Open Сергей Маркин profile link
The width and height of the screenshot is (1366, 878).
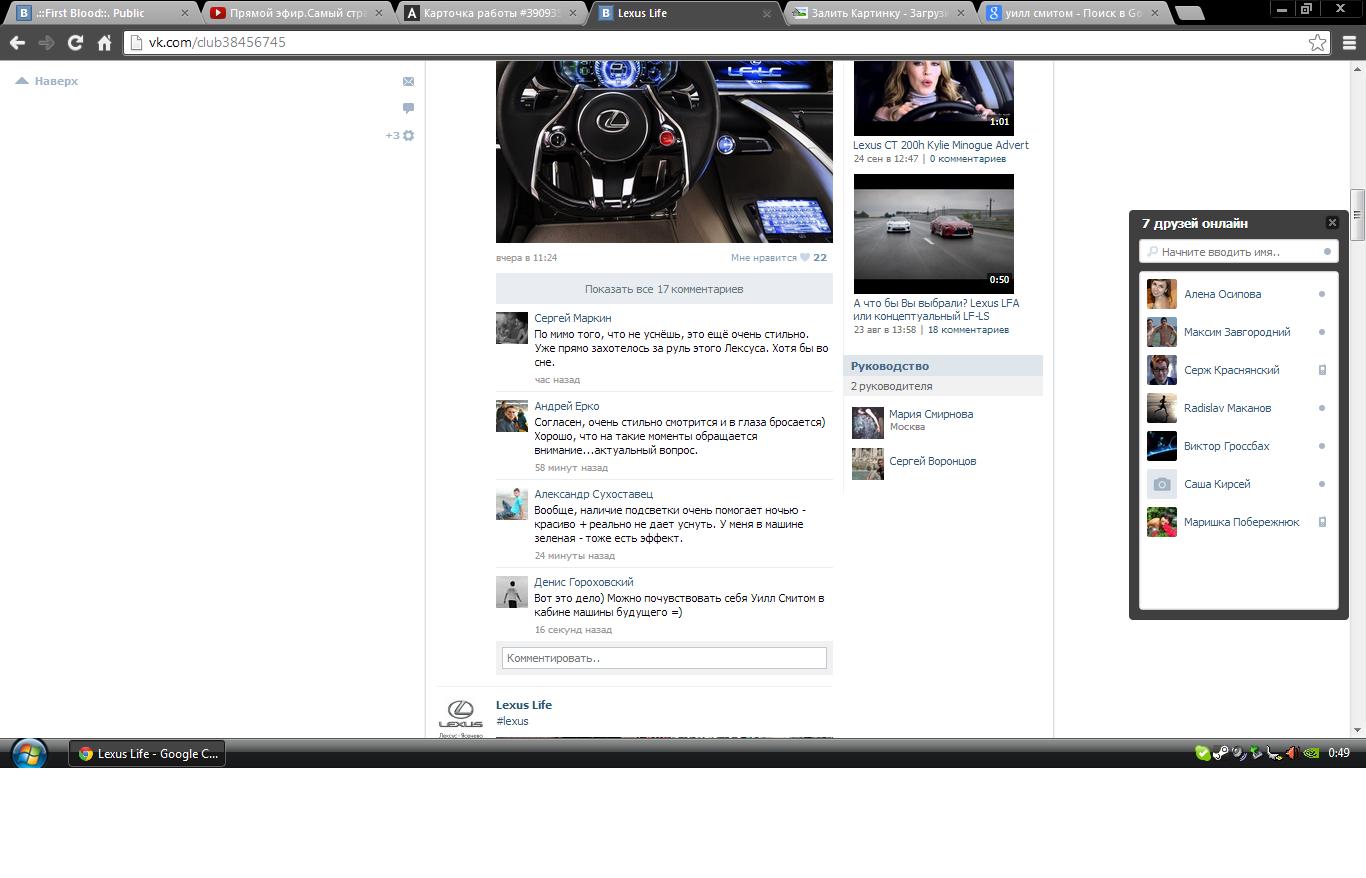(572, 318)
